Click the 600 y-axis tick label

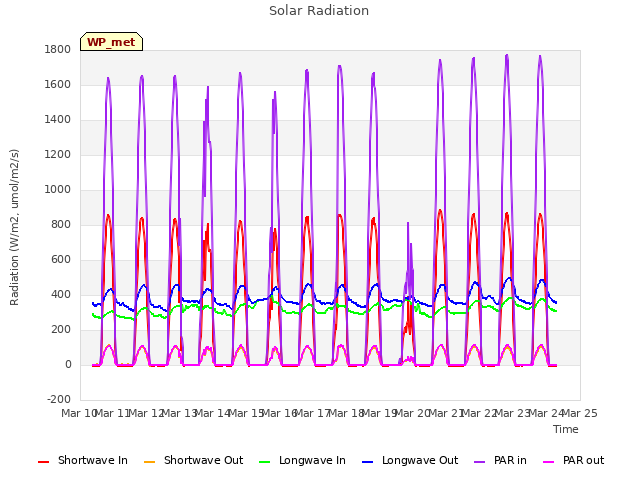pos(61,260)
